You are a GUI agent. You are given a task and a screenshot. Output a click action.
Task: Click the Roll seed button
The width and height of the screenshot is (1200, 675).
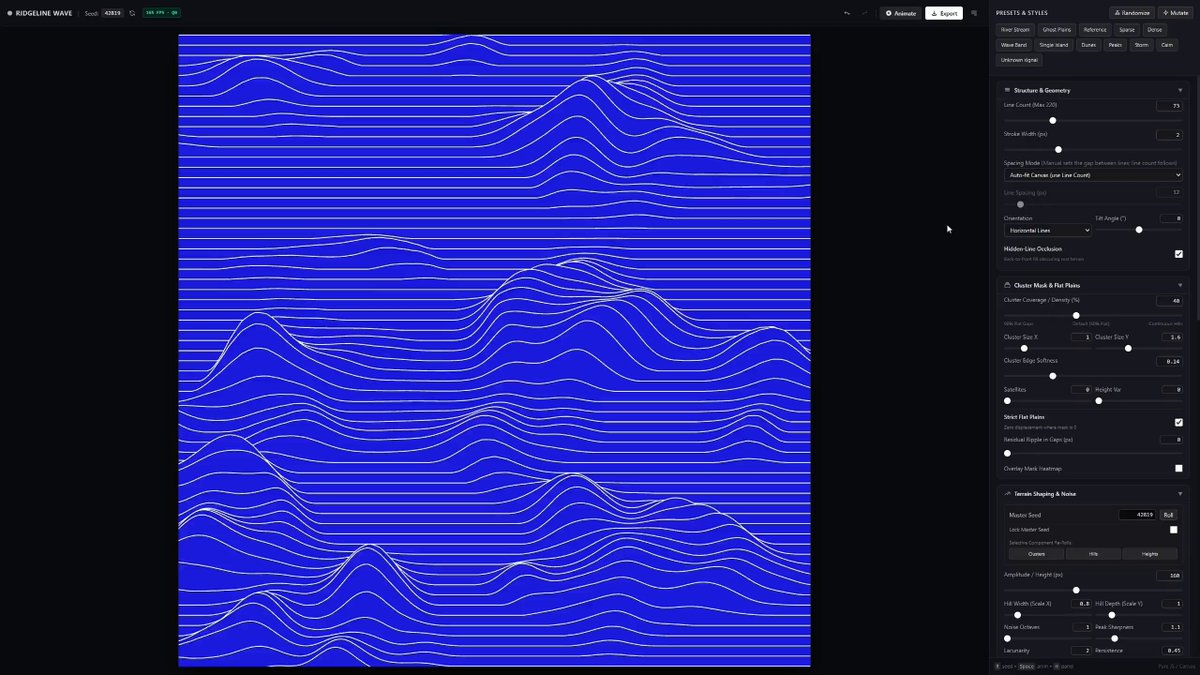coord(1168,515)
